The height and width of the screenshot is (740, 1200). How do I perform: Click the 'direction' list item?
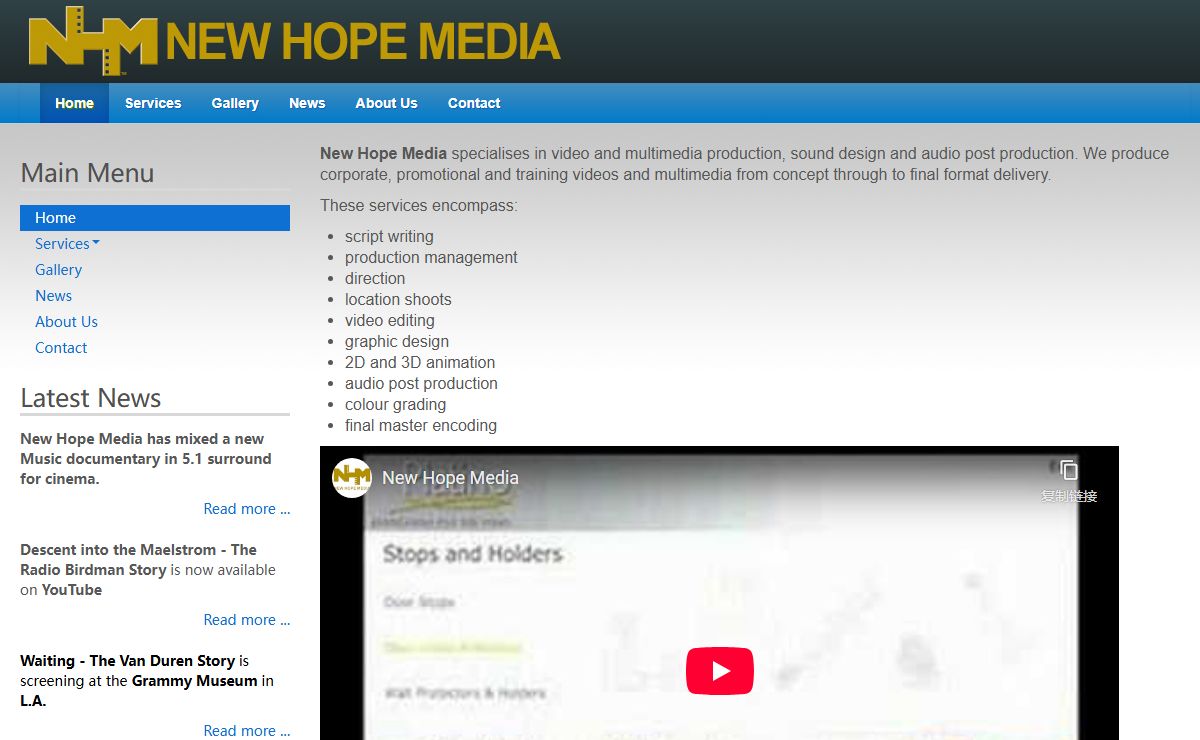coord(375,279)
